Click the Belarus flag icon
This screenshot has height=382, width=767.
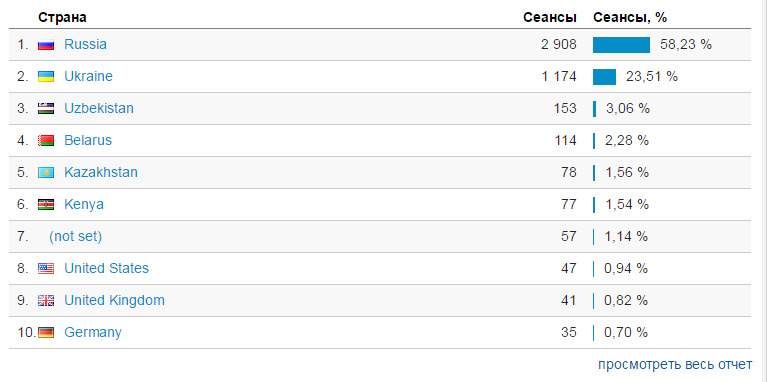pyautogui.click(x=46, y=141)
